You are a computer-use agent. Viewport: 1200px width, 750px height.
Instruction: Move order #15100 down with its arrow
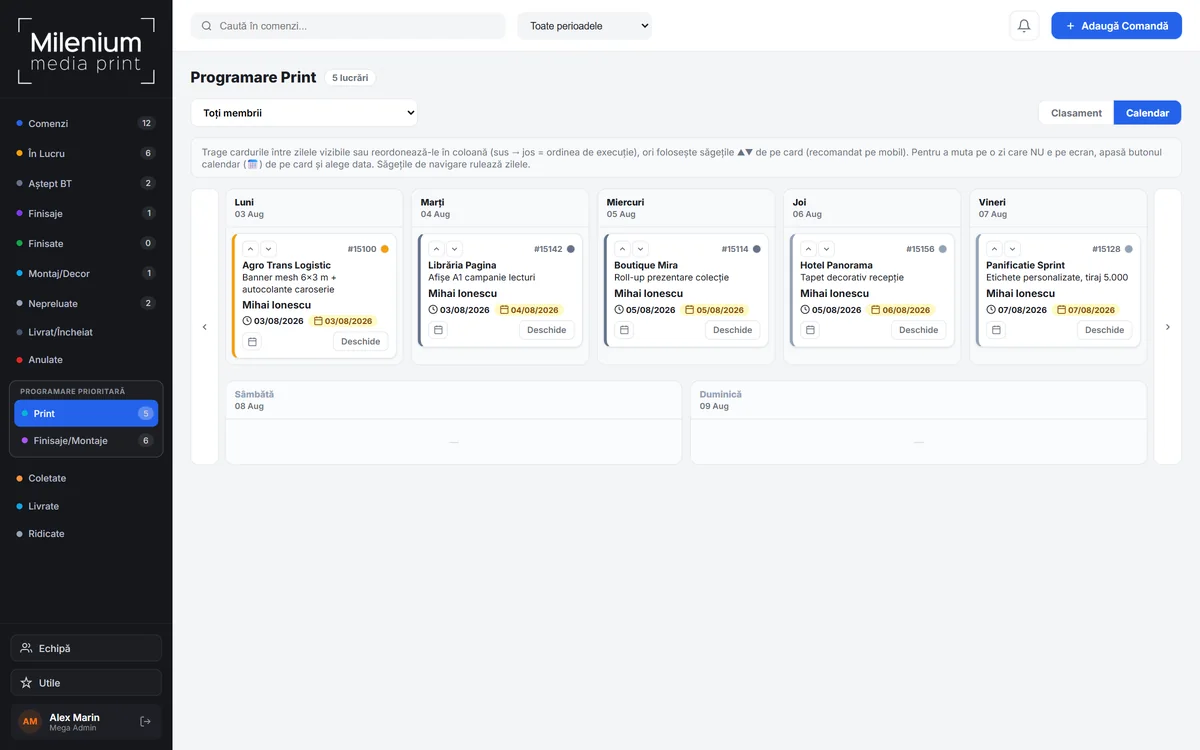[x=268, y=249]
